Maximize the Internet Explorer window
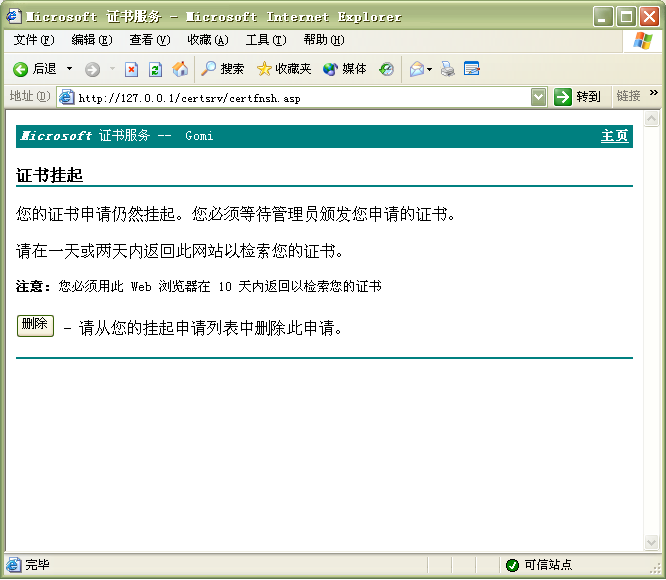 tap(626, 17)
